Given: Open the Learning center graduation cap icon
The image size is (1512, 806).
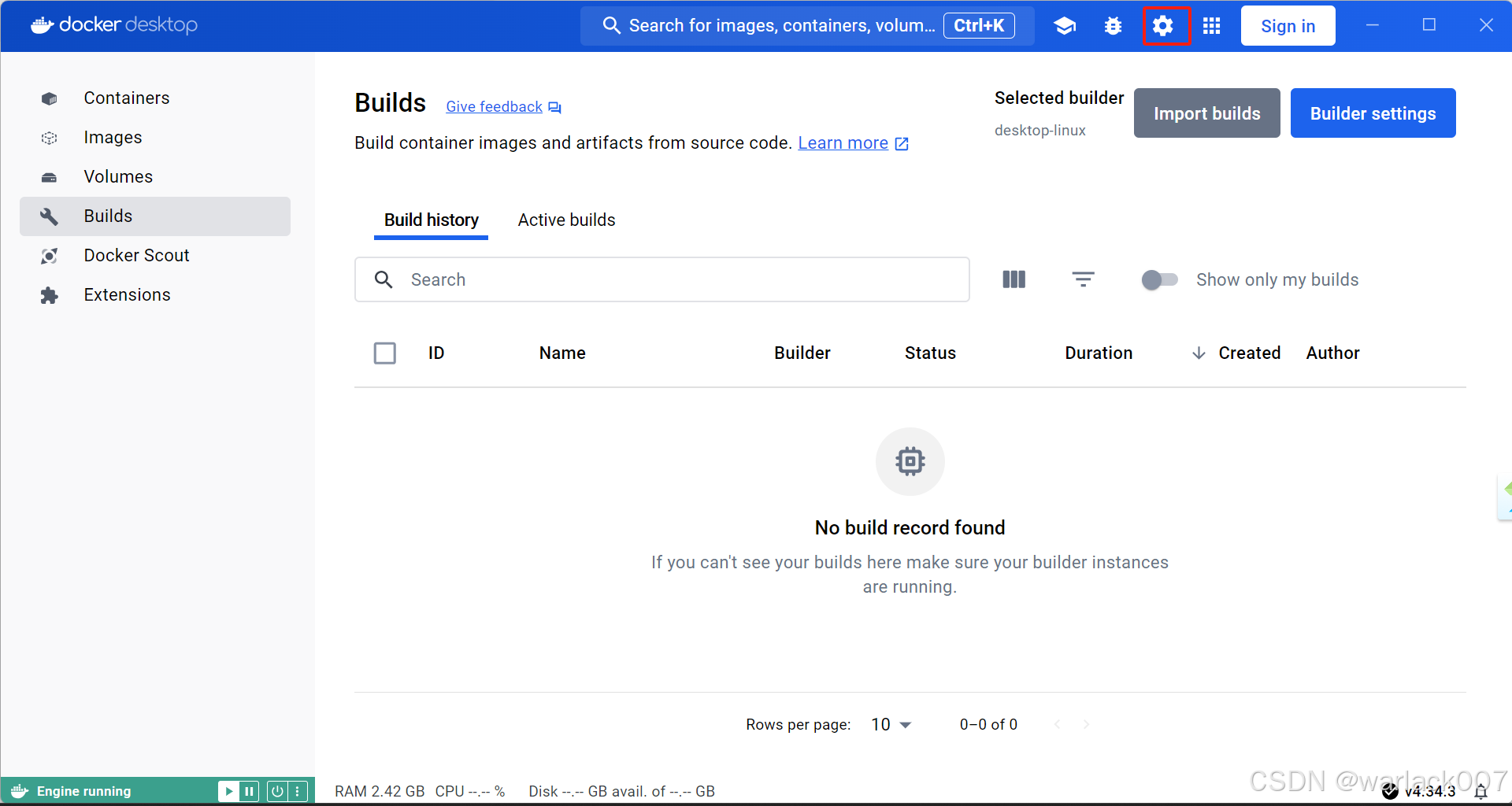Looking at the screenshot, I should pos(1065,26).
